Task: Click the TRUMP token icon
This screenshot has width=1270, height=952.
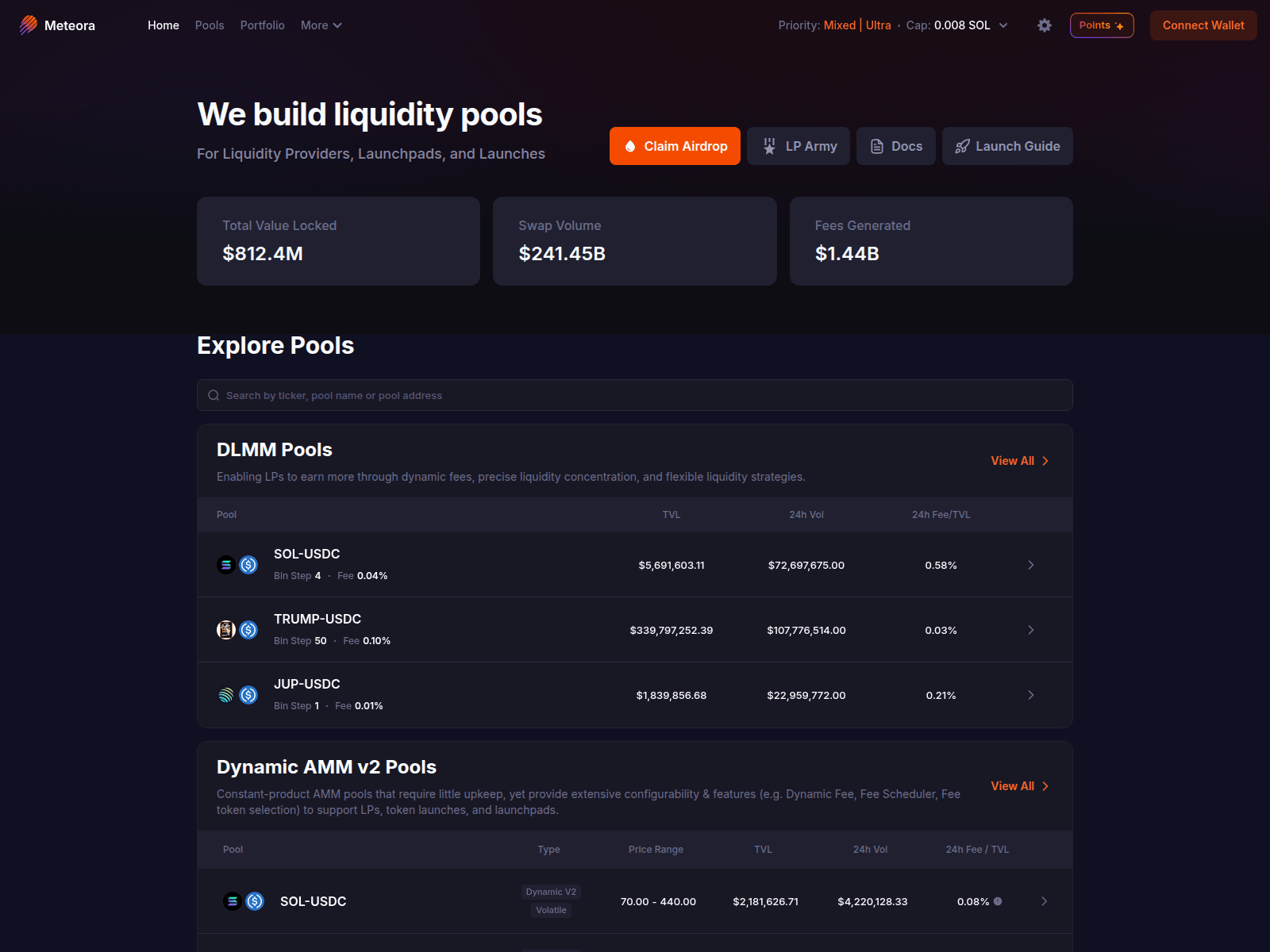Action: click(226, 630)
